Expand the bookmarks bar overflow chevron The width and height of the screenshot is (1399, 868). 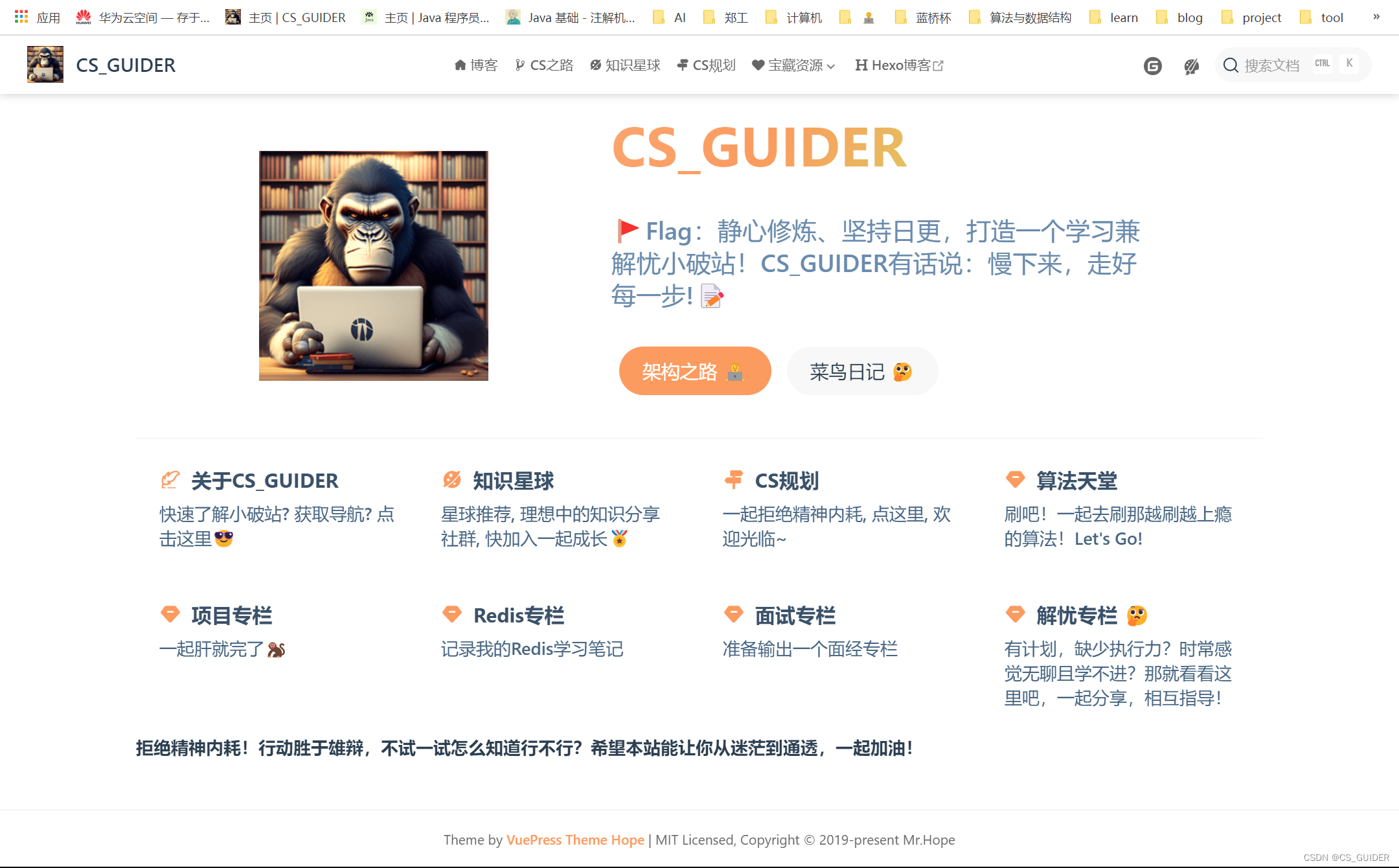pyautogui.click(x=1376, y=17)
